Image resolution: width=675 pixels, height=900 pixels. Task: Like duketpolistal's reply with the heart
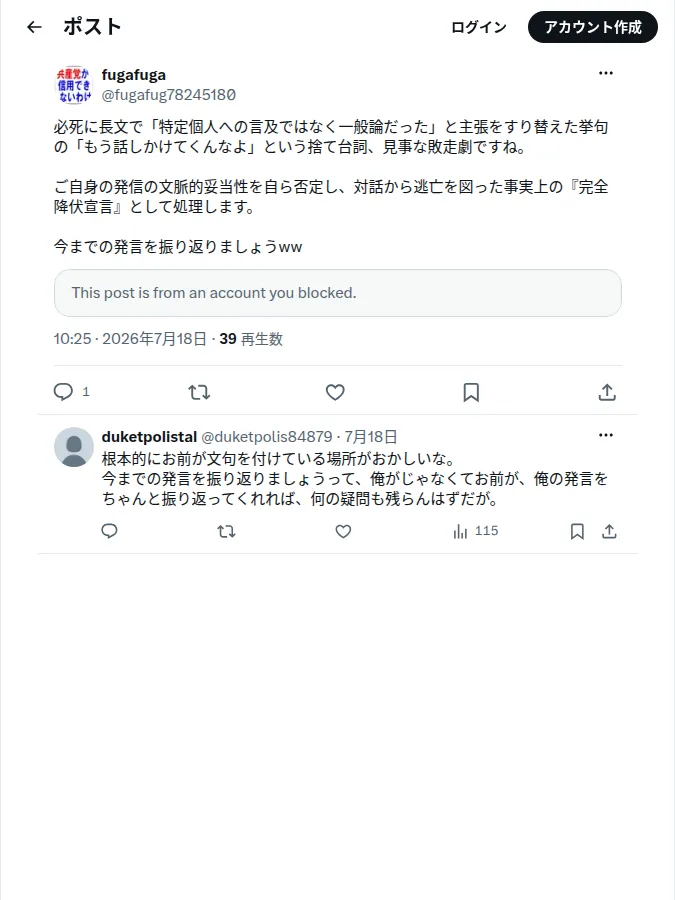coord(343,532)
